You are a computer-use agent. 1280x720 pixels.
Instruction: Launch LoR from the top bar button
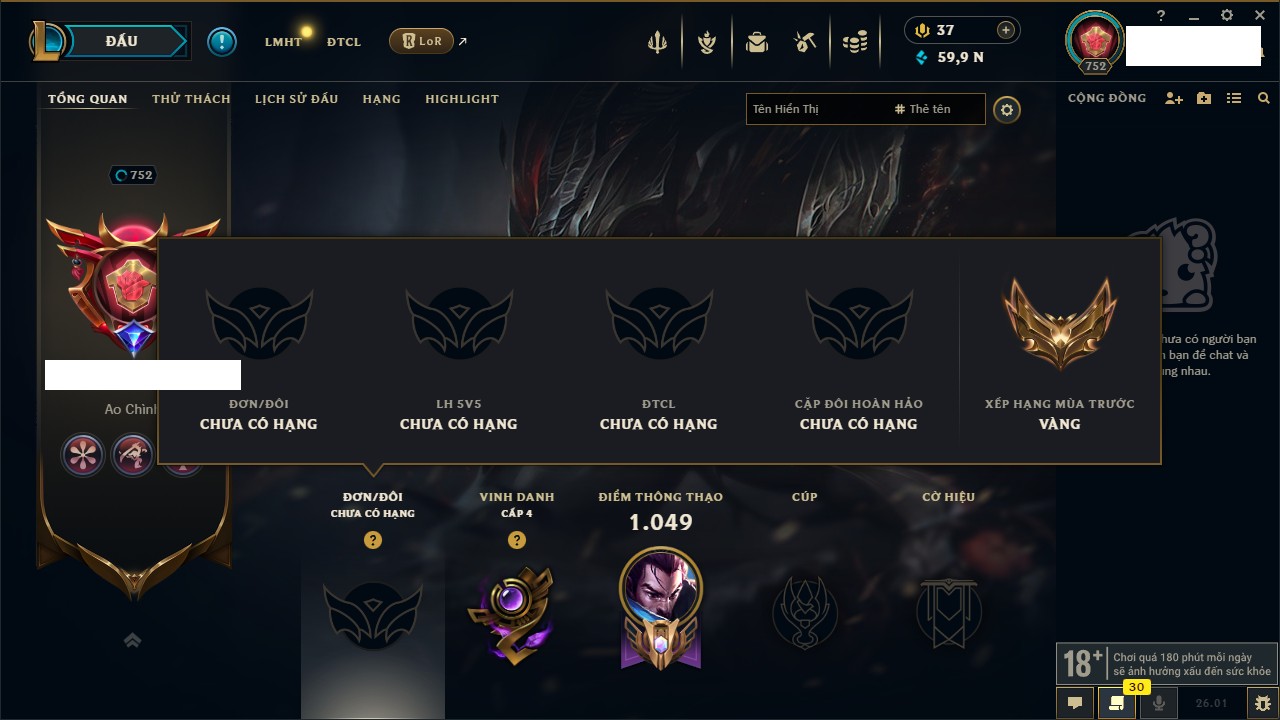coord(421,41)
